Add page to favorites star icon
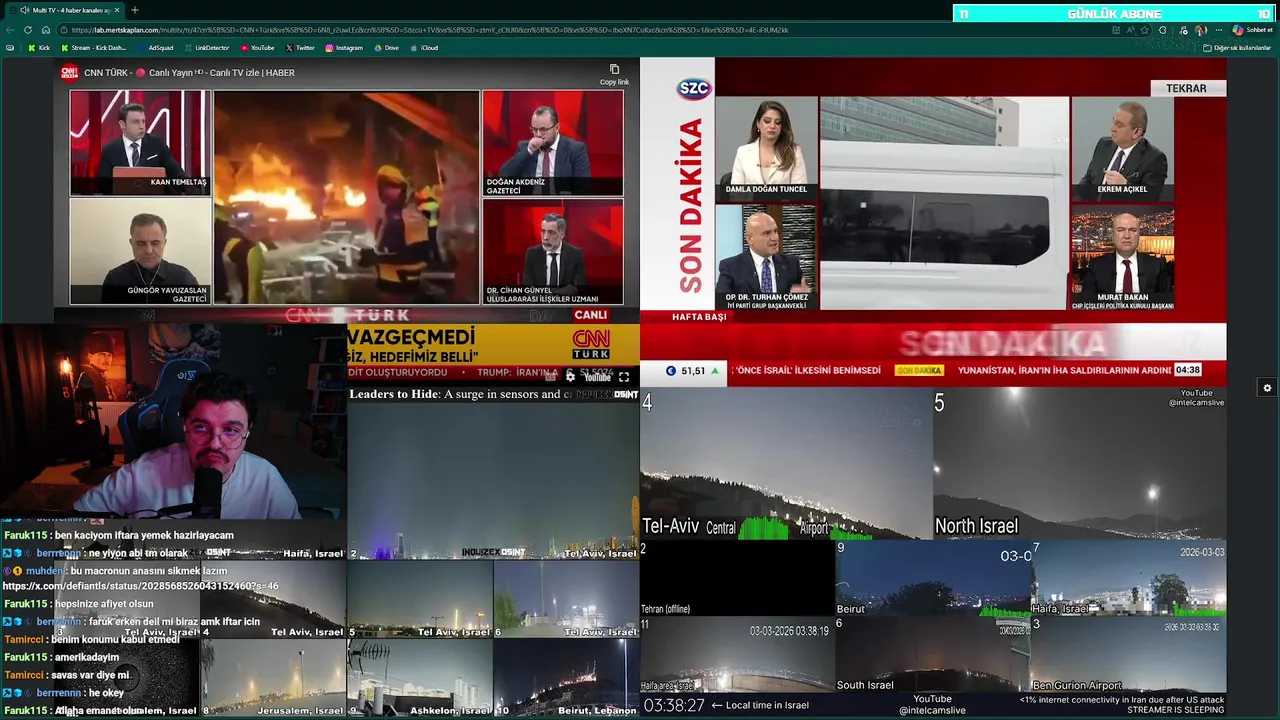The image size is (1280, 720). pos(1144,30)
